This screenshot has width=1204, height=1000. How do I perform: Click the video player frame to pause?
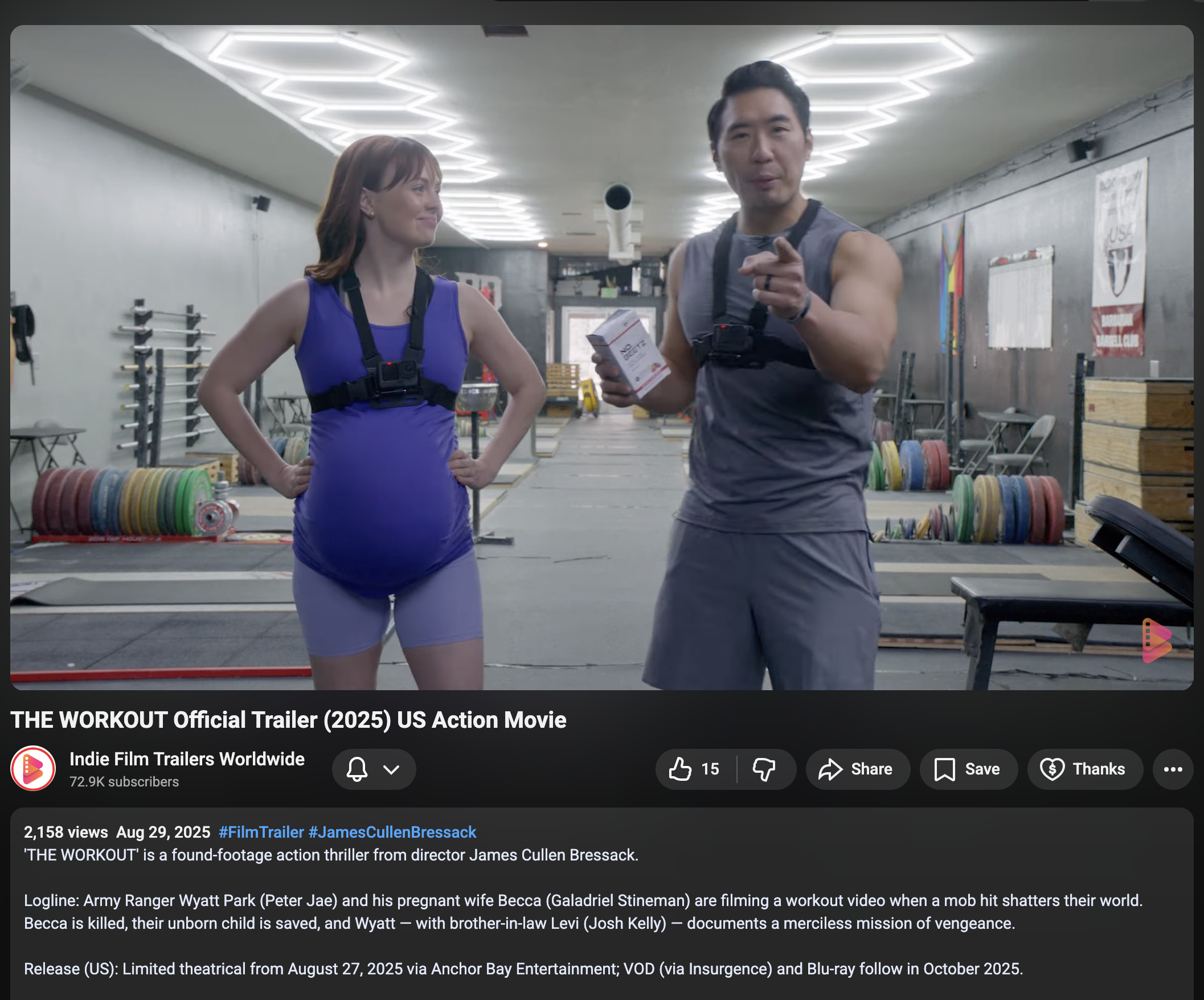click(x=601, y=356)
